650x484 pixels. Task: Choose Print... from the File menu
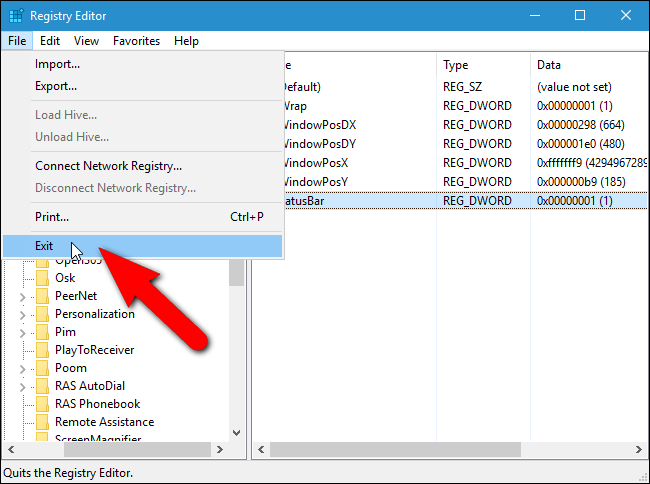click(x=142, y=217)
